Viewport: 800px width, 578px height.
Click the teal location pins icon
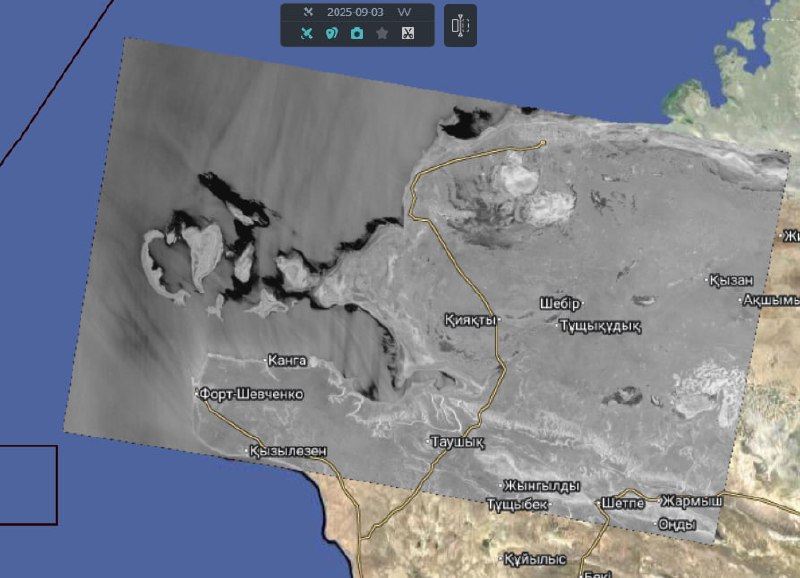tap(332, 33)
